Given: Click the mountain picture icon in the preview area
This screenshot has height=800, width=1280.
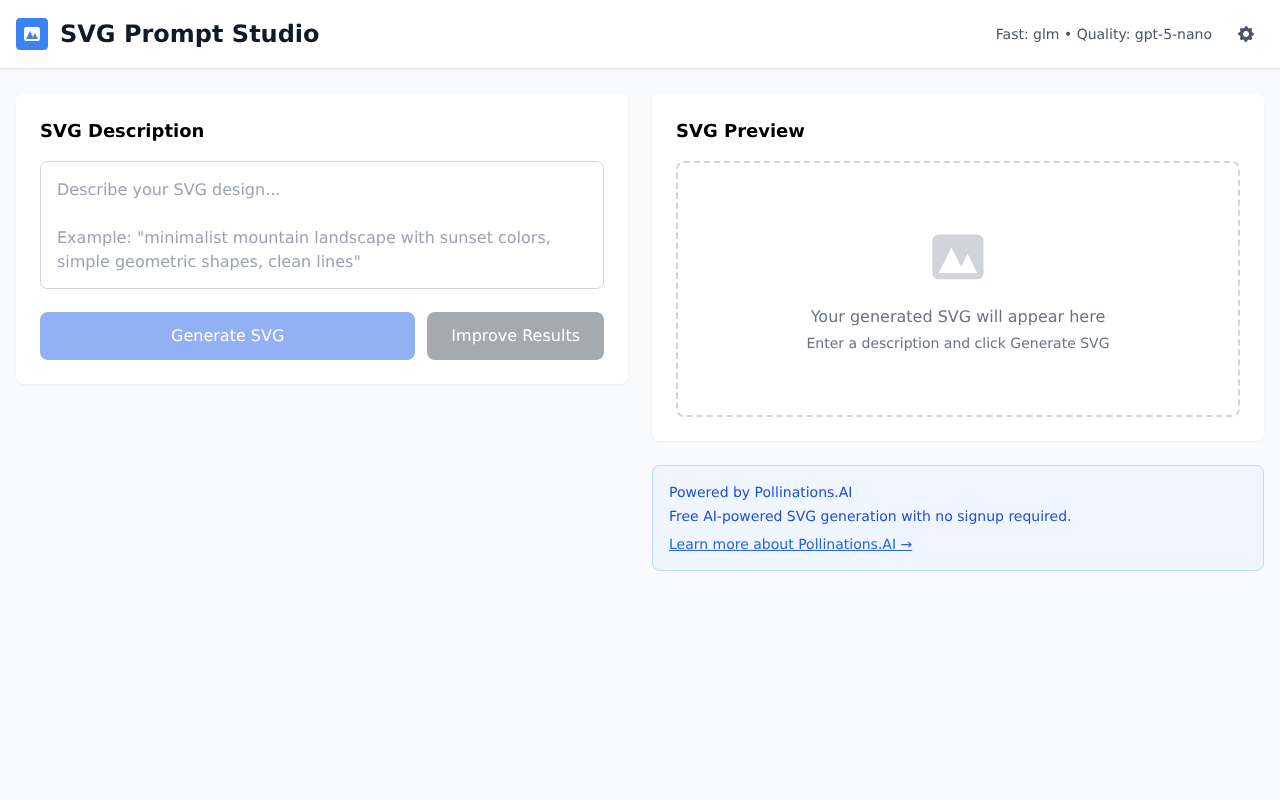Looking at the screenshot, I should point(957,256).
